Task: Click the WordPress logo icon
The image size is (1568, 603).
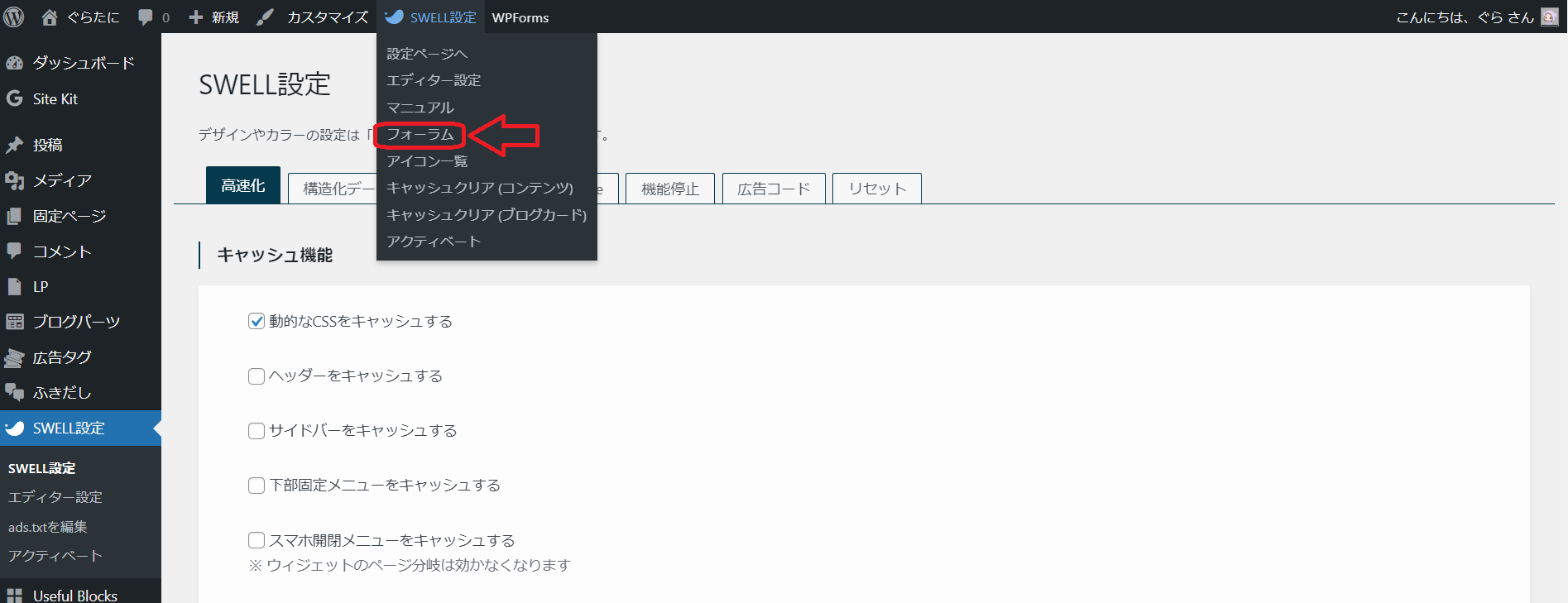Action: click(14, 17)
